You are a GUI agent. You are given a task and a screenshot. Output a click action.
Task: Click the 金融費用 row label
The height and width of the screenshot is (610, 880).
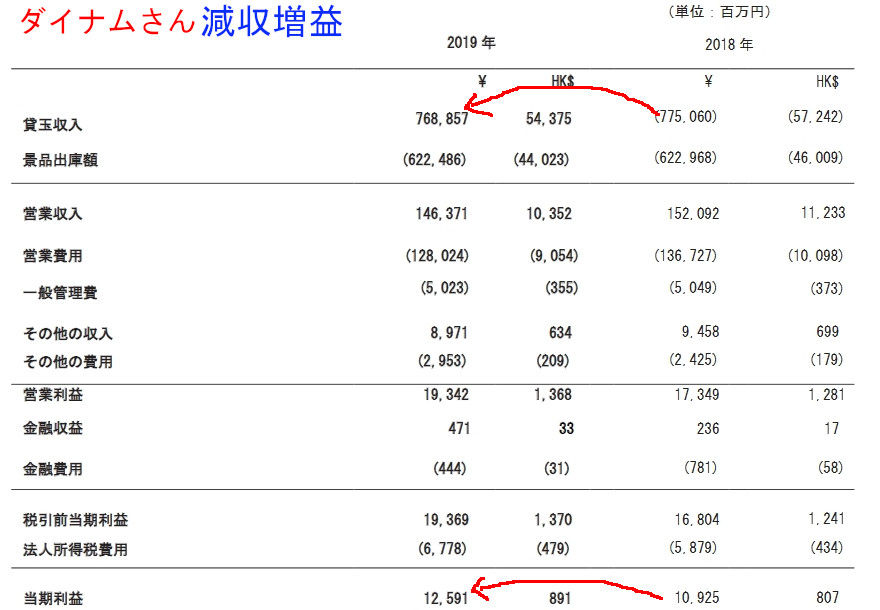point(53,469)
